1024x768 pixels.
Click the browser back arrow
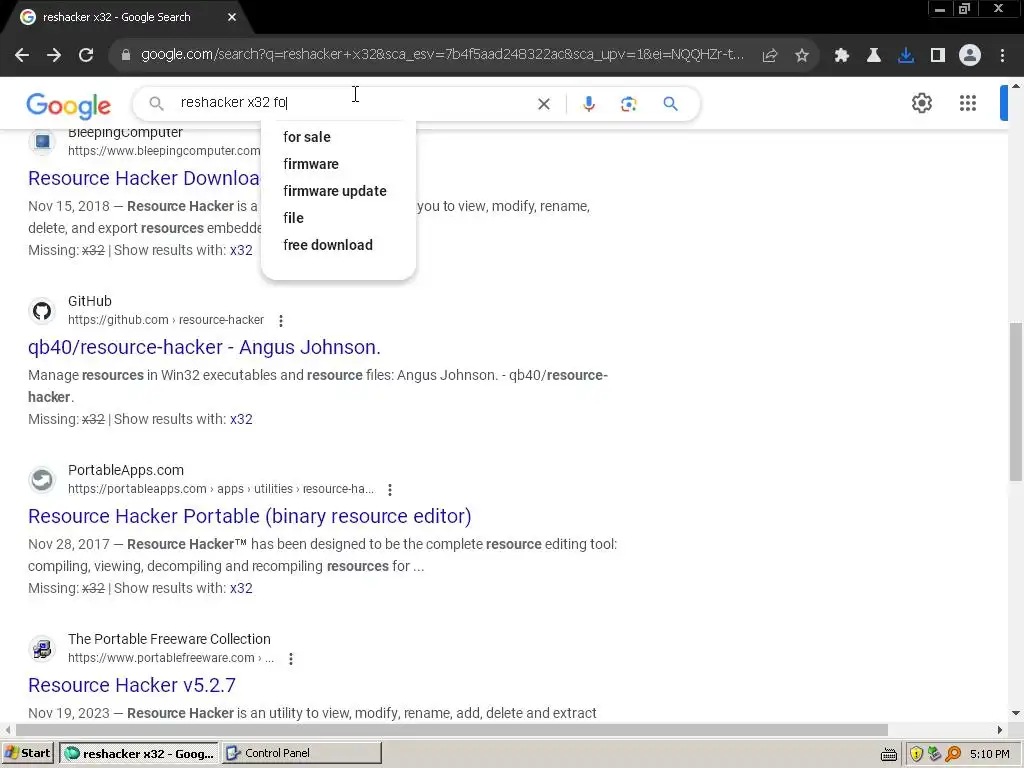pos(22,56)
